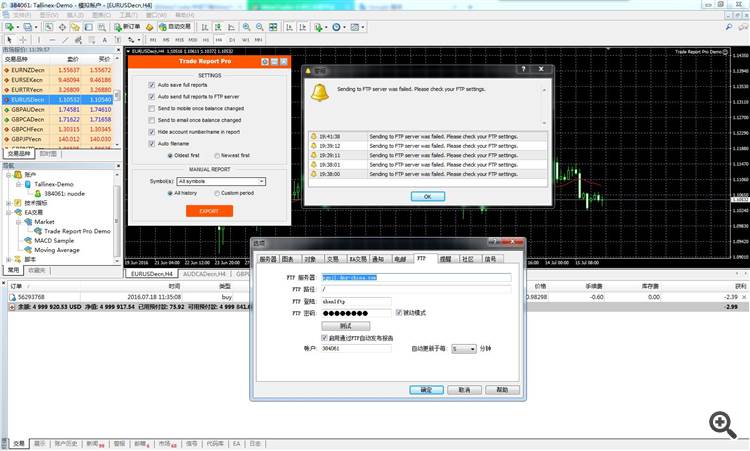Image resolution: width=750 pixels, height=451 pixels.
Task: Select the horizontal line drawing tool
Action: pyautogui.click(x=52, y=40)
